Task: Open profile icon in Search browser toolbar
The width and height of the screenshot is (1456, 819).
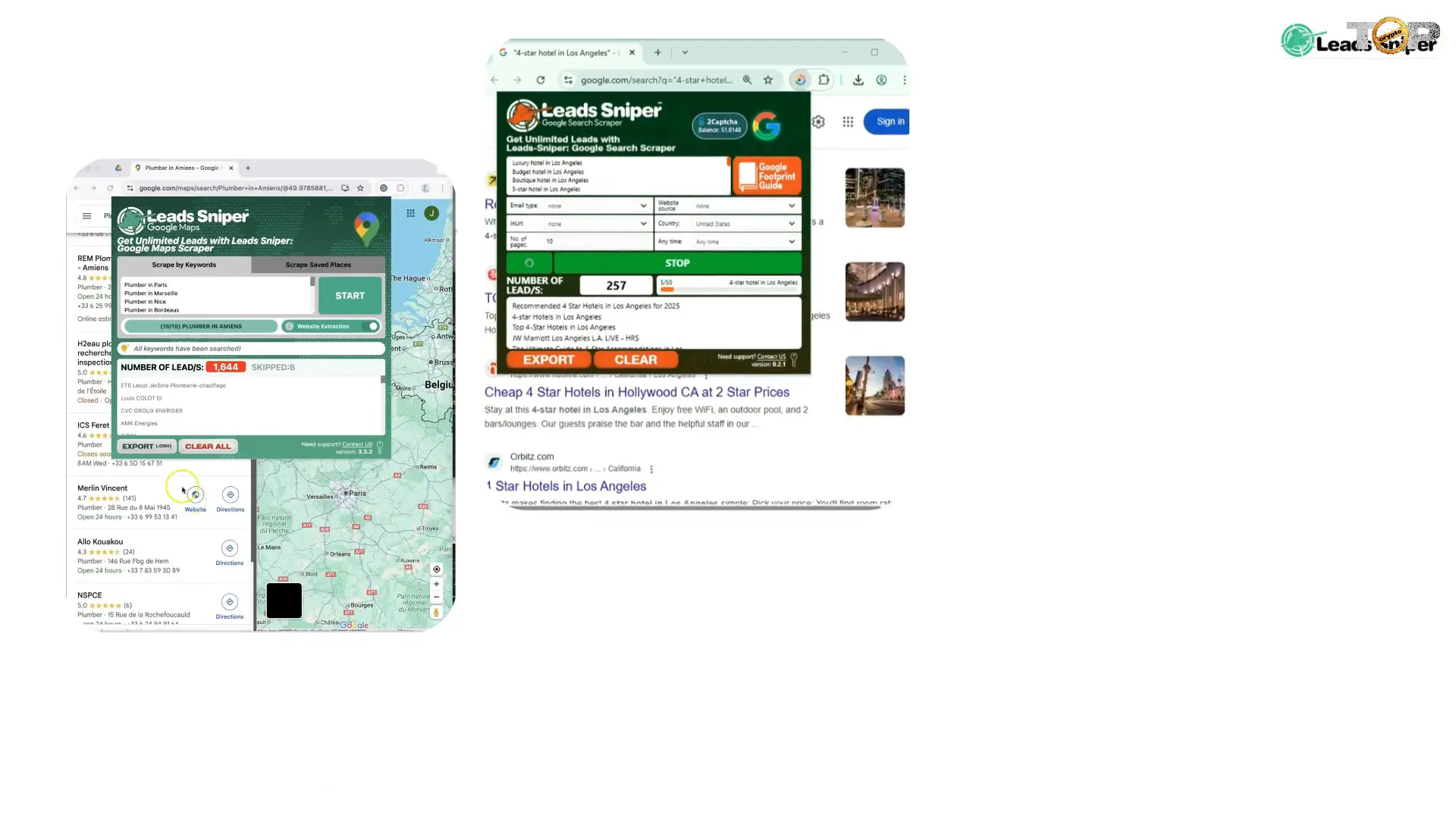Action: 881,80
